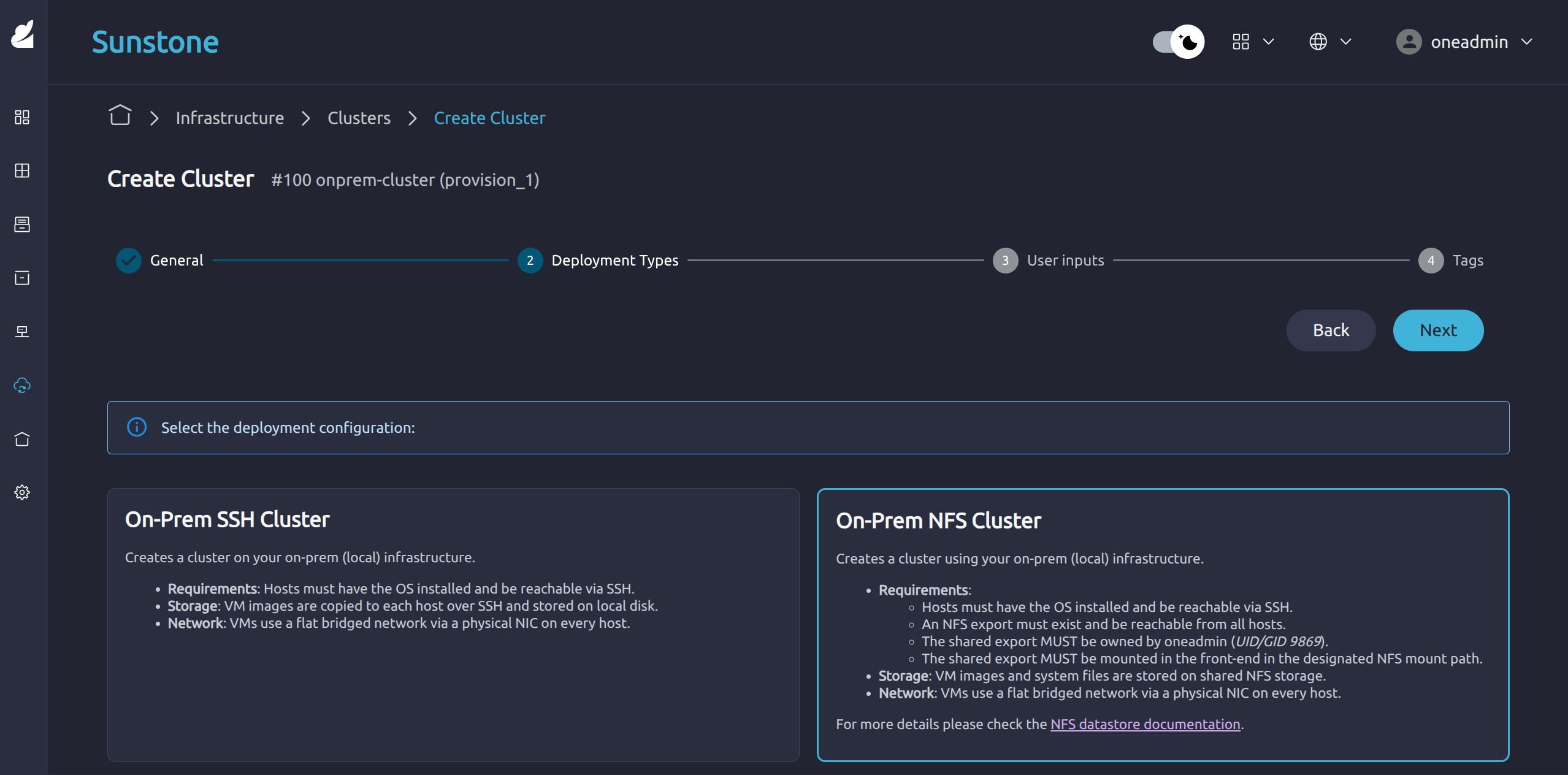Open the four-square grid sidebar icon

pyautogui.click(x=22, y=170)
